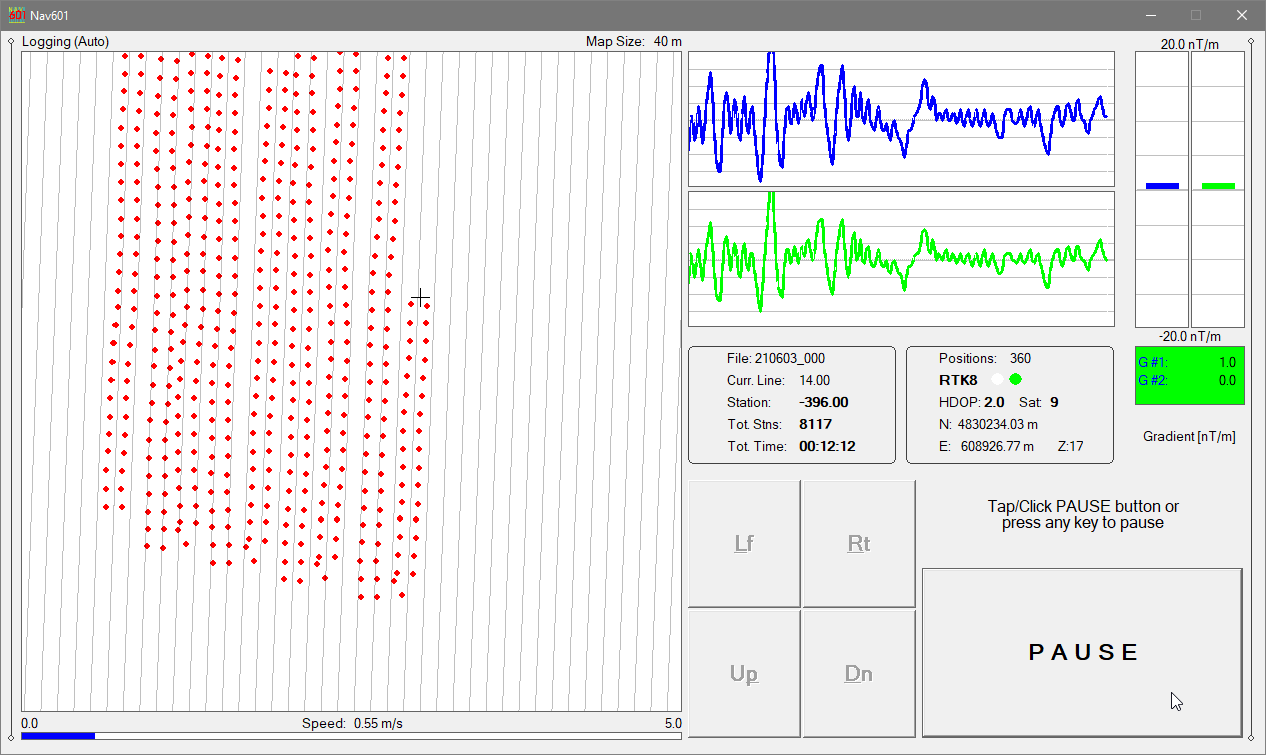Click the green RTK8 status indicator dot

pyautogui.click(x=1016, y=379)
